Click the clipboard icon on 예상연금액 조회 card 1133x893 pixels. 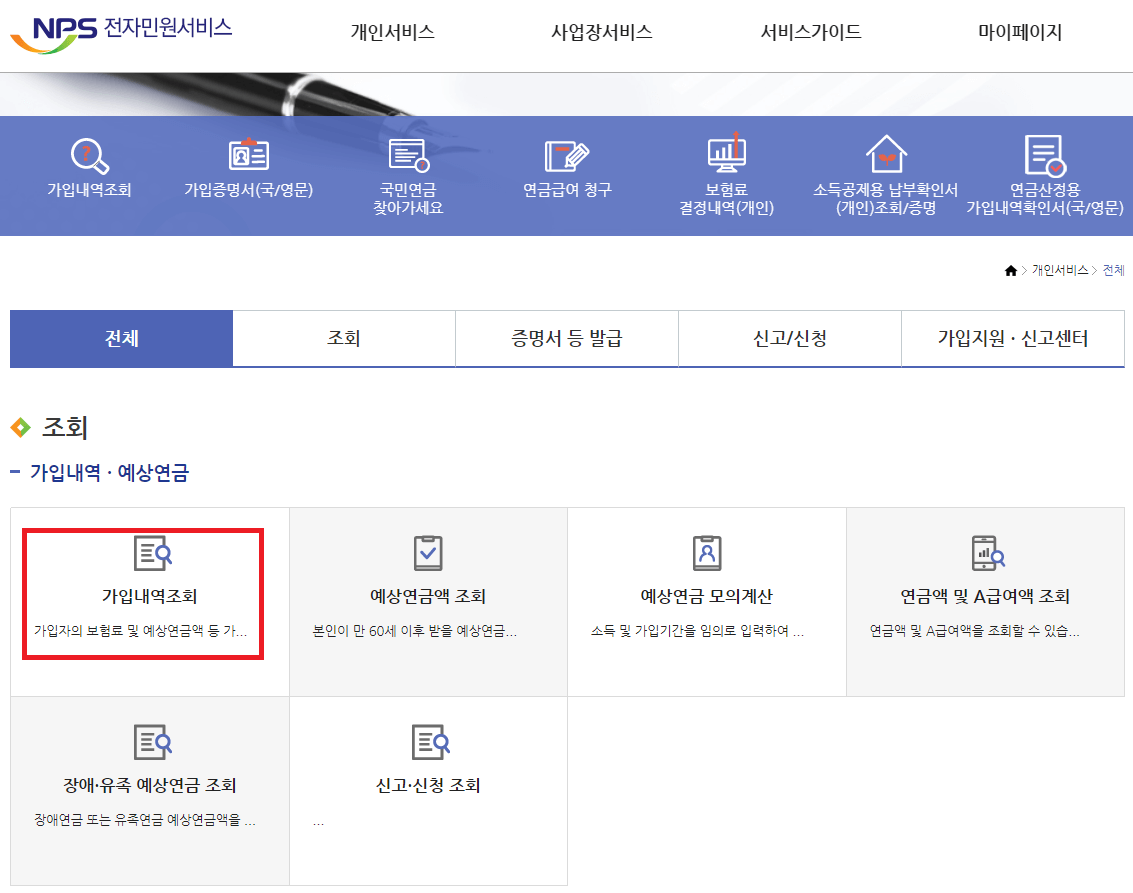427,552
